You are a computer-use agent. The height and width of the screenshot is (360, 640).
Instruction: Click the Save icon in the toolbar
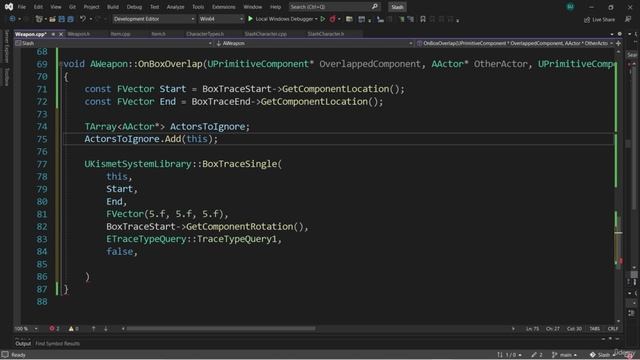tap(62, 19)
